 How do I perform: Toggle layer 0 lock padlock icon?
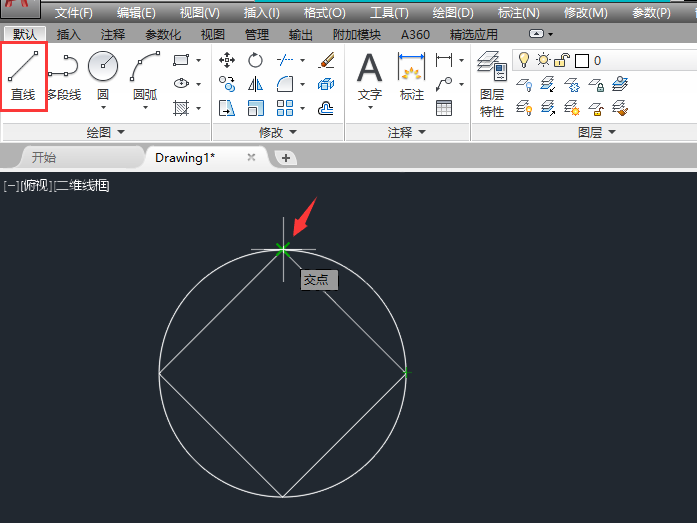(562, 60)
